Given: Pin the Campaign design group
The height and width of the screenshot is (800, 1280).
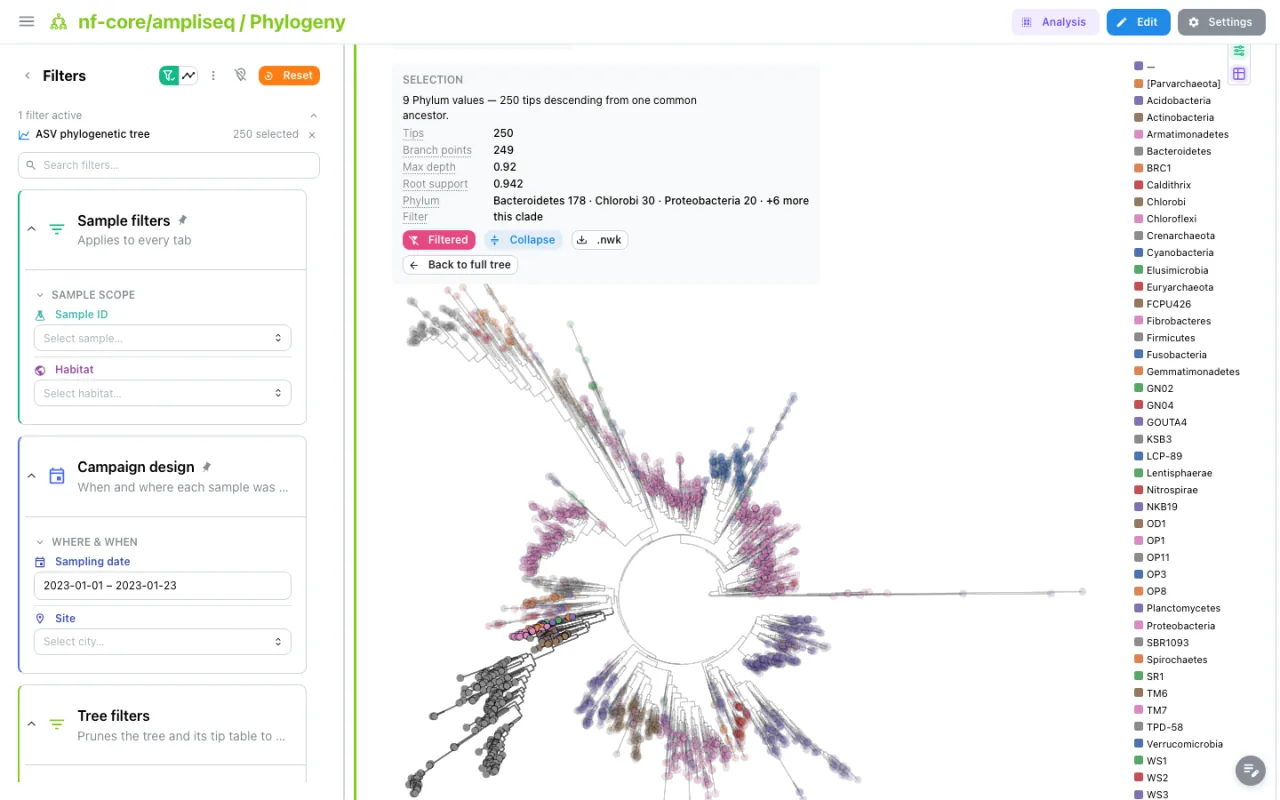Looking at the screenshot, I should click(x=207, y=467).
